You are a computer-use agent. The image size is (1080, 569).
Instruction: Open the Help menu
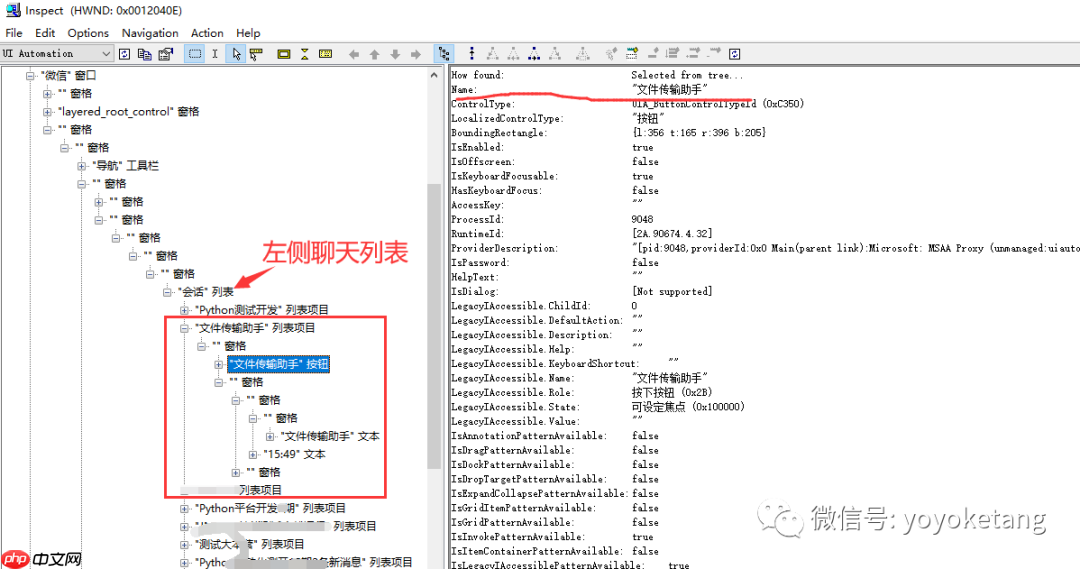[x=248, y=33]
